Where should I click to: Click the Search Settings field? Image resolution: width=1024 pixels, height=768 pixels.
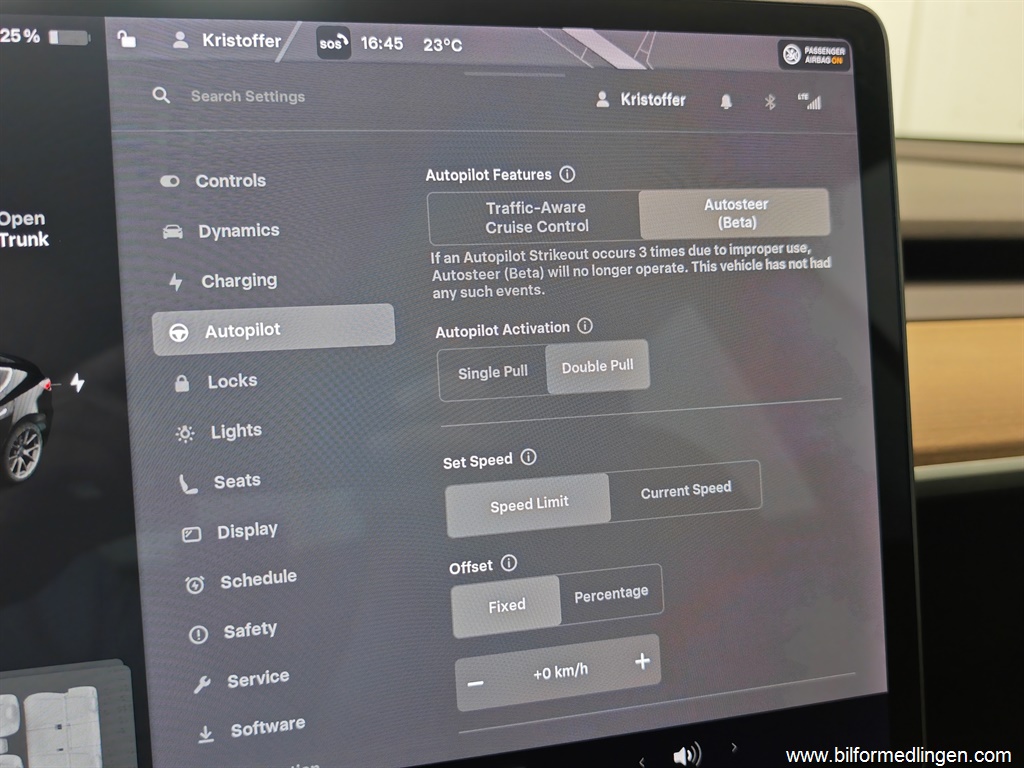(248, 97)
